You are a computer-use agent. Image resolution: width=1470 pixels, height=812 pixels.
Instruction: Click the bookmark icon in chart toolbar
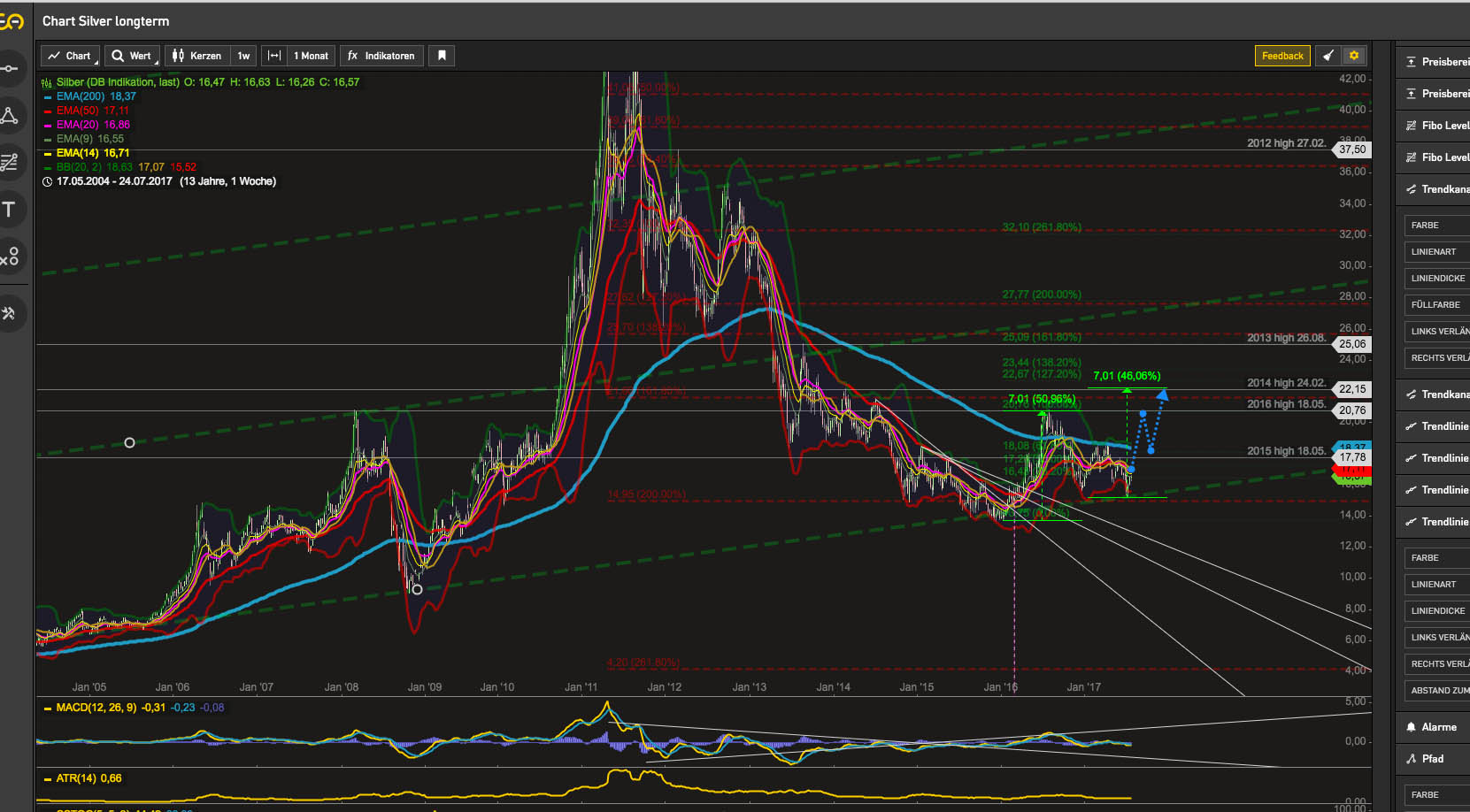click(442, 56)
